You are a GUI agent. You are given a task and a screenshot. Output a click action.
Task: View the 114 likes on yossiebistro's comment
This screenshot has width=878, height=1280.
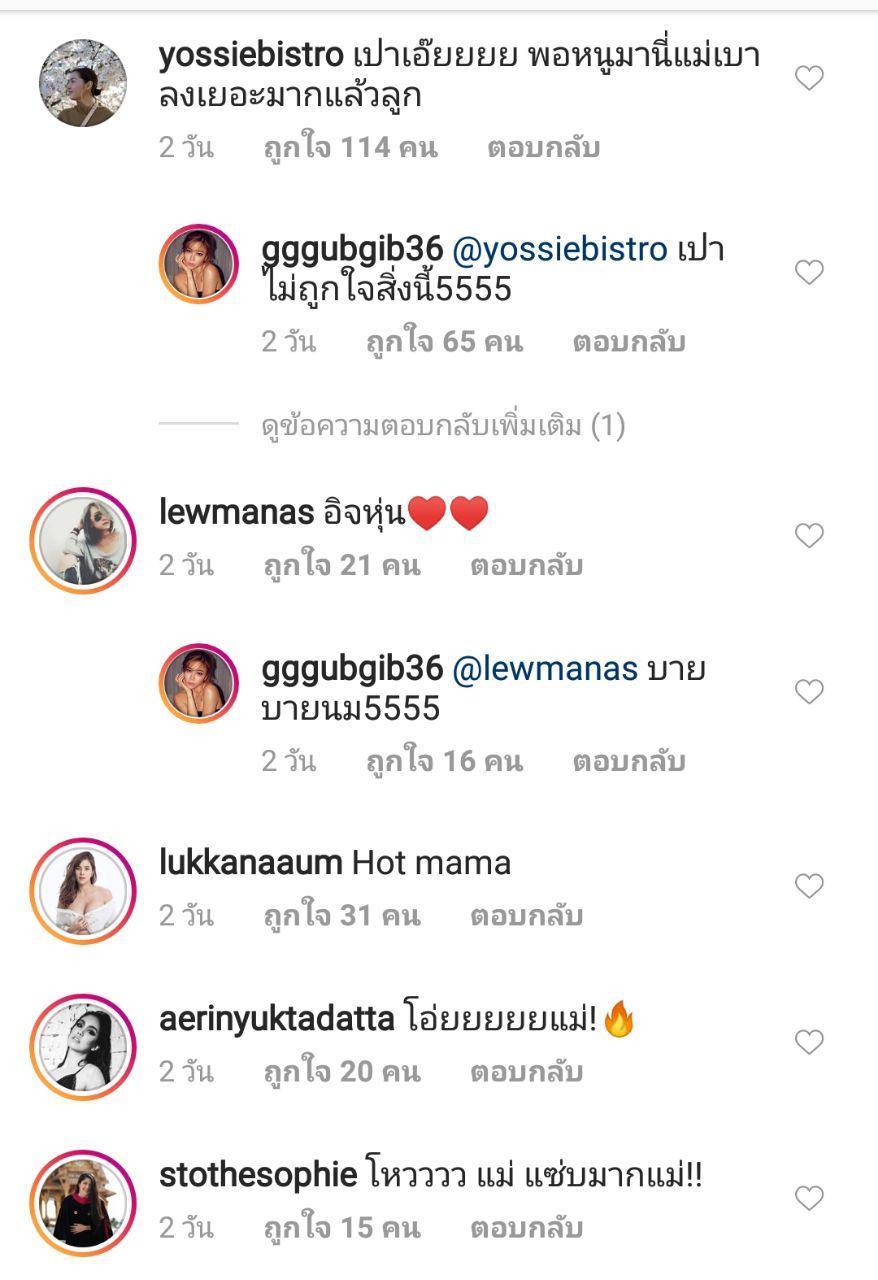tap(350, 148)
